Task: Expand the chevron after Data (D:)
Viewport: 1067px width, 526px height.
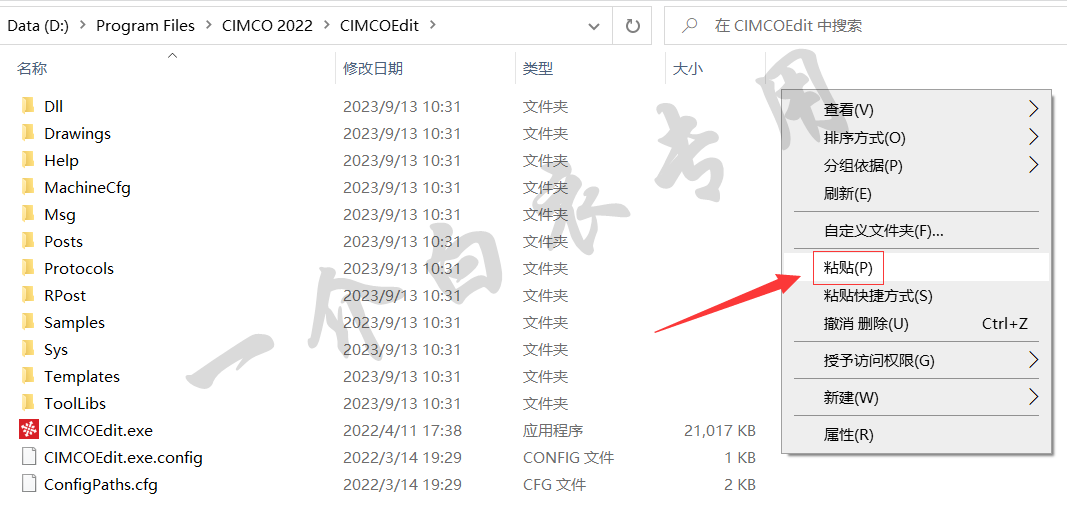Action: pos(83,26)
